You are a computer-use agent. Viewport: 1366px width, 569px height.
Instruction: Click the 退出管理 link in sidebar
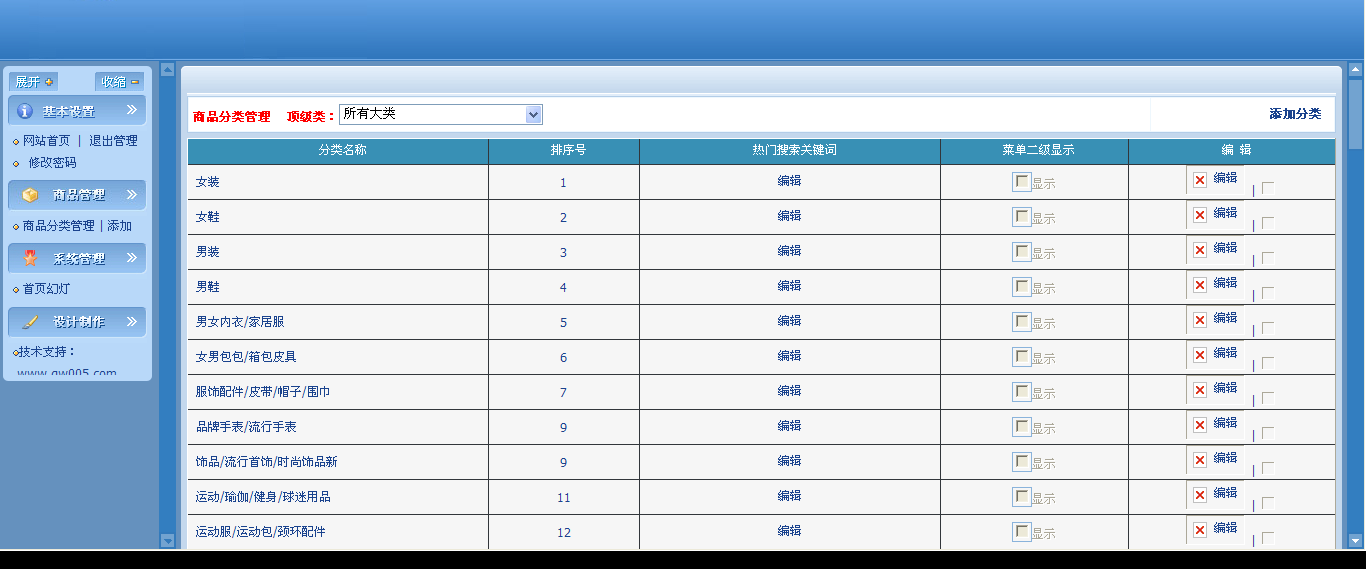pos(113,141)
